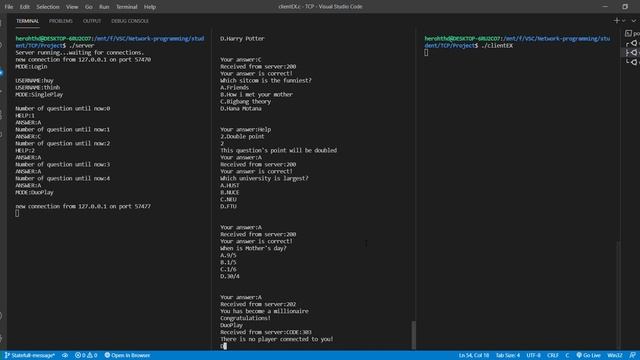This screenshot has width=640, height=360.
Task: Click the 'D.30/4' option
Action: pyautogui.click(x=230, y=276)
